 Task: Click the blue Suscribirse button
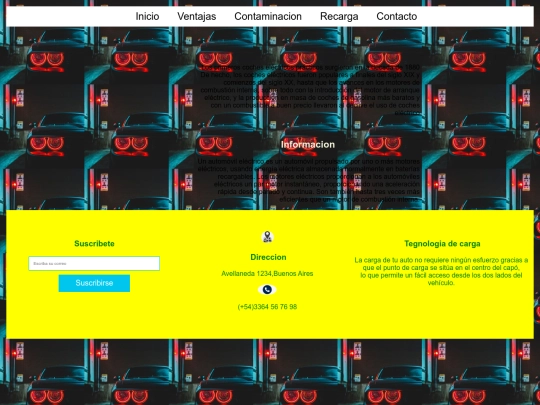click(x=94, y=283)
